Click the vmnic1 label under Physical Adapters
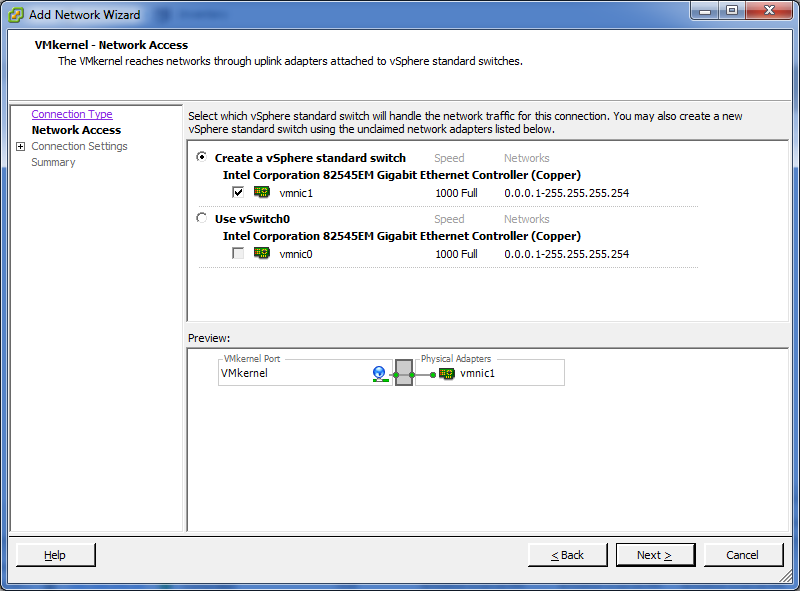 [x=477, y=373]
